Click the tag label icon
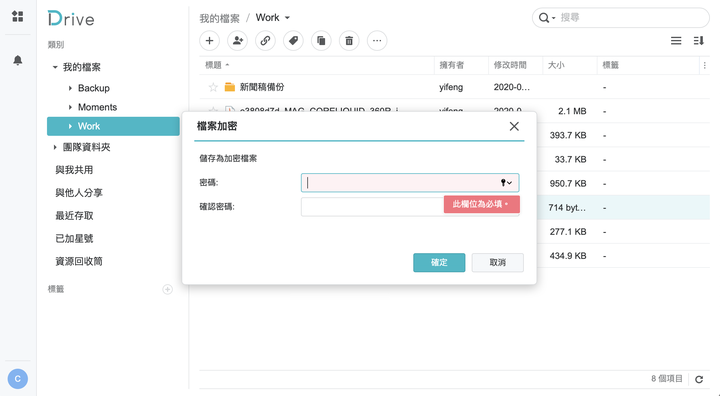The width and height of the screenshot is (720, 396). 293,41
